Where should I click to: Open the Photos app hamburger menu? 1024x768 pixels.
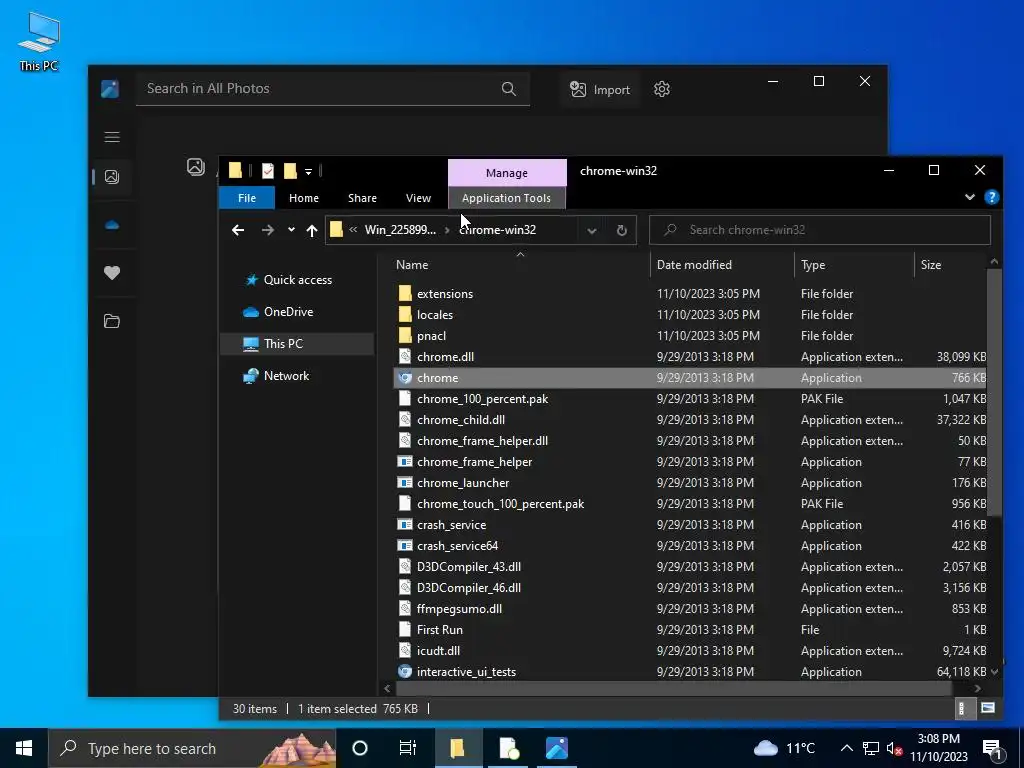112,136
